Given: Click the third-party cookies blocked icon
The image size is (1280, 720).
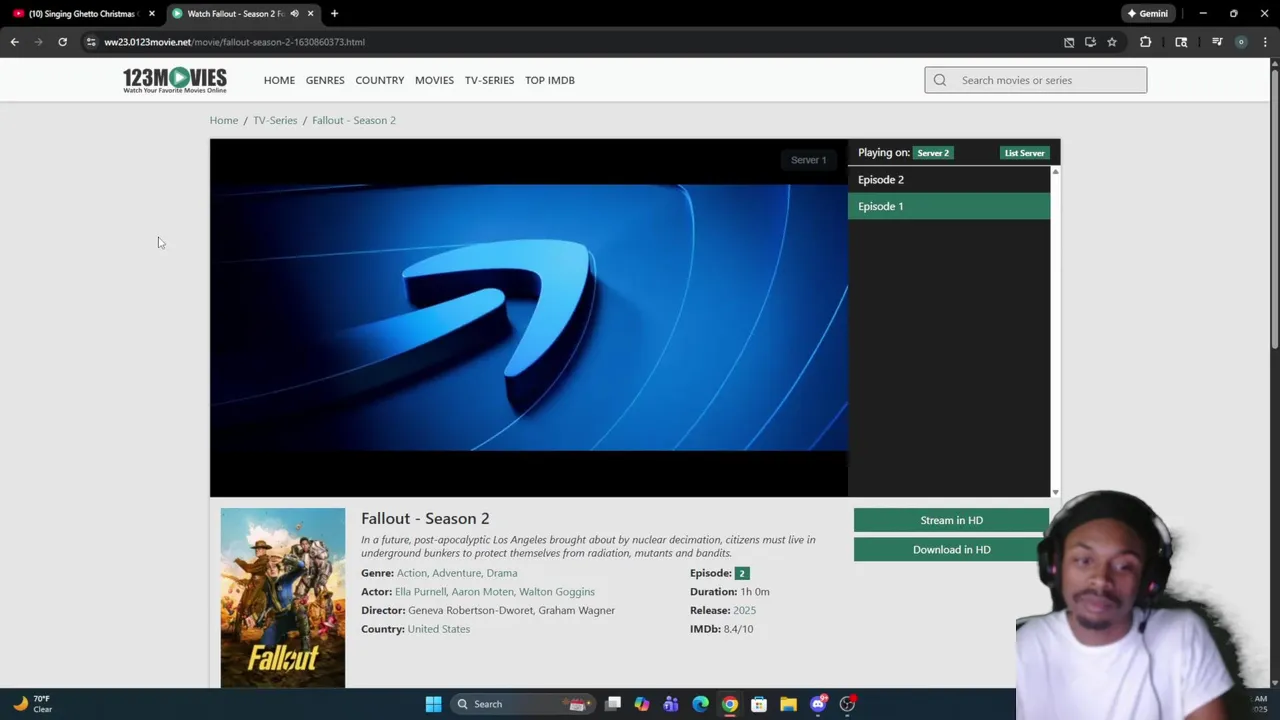Looking at the screenshot, I should point(1069,42).
